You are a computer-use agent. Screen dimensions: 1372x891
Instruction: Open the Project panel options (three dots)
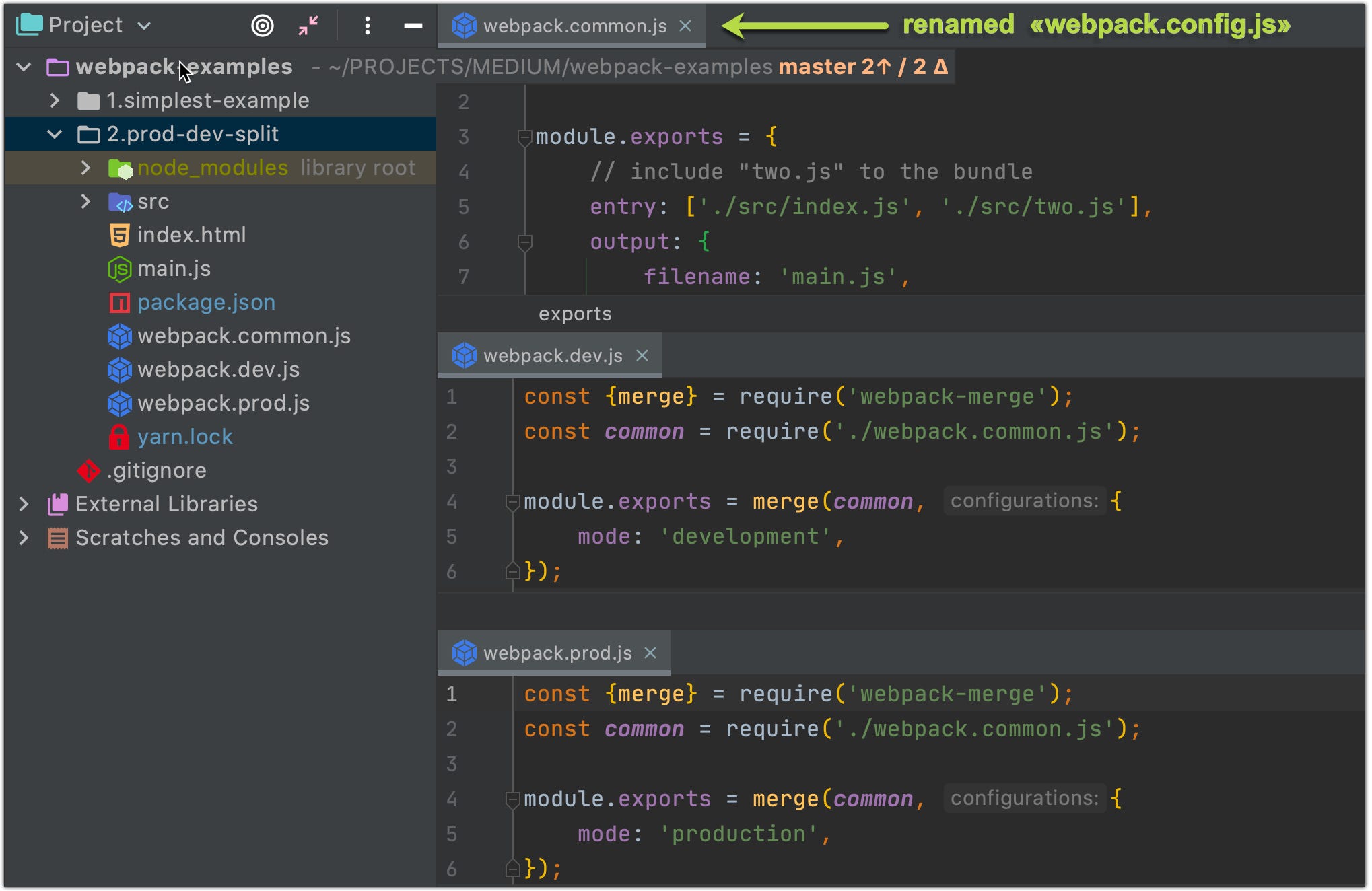coord(367,26)
